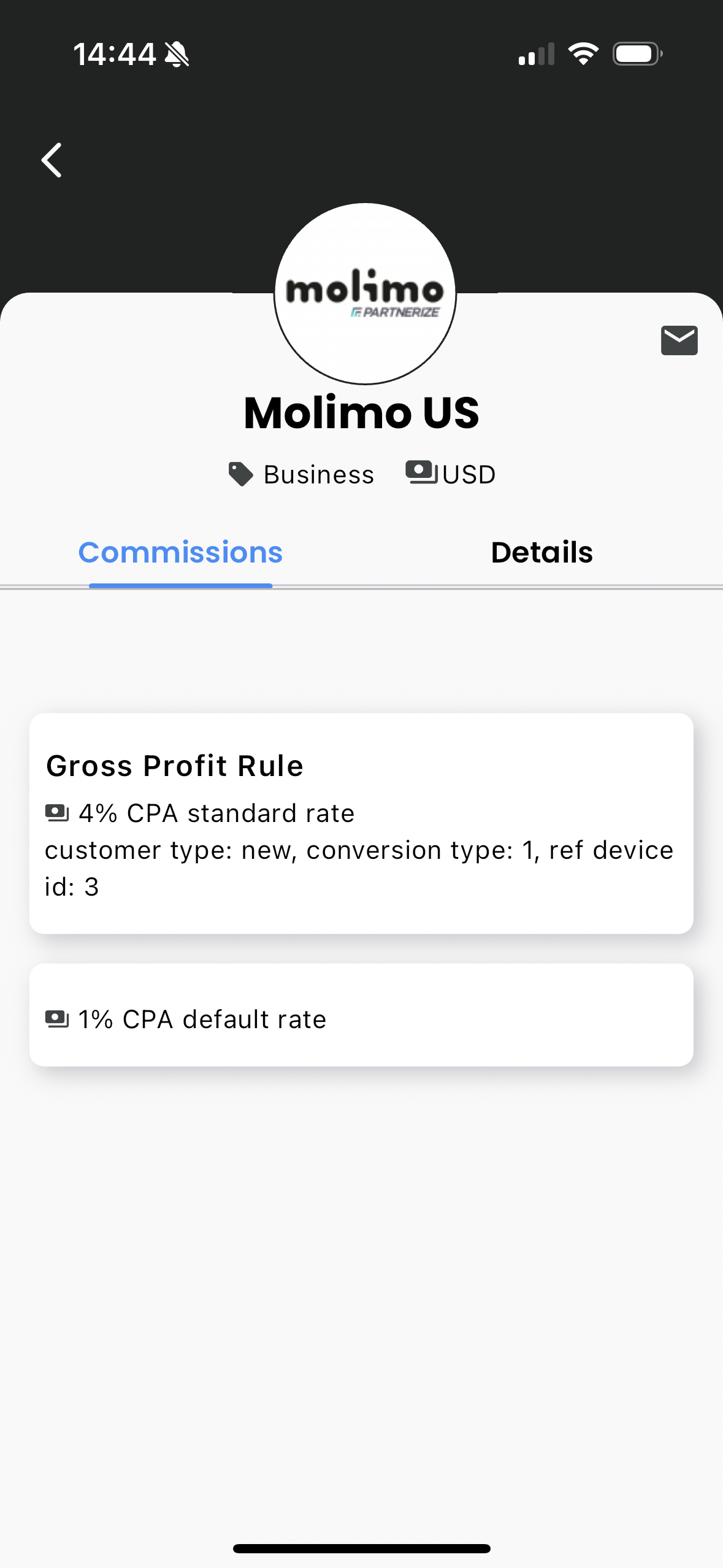
Task: Tap the Business category label
Action: pyautogui.click(x=319, y=474)
